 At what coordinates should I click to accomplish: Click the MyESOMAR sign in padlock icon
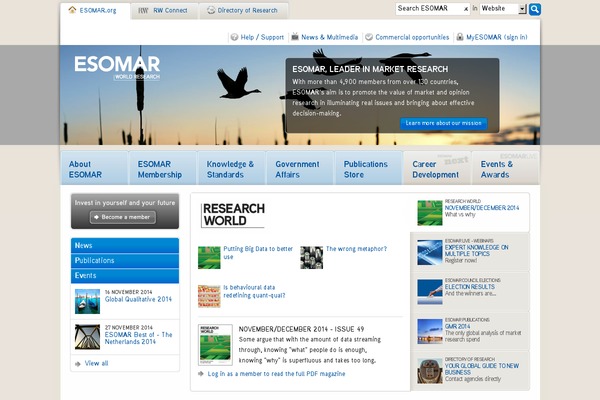pyautogui.click(x=460, y=37)
